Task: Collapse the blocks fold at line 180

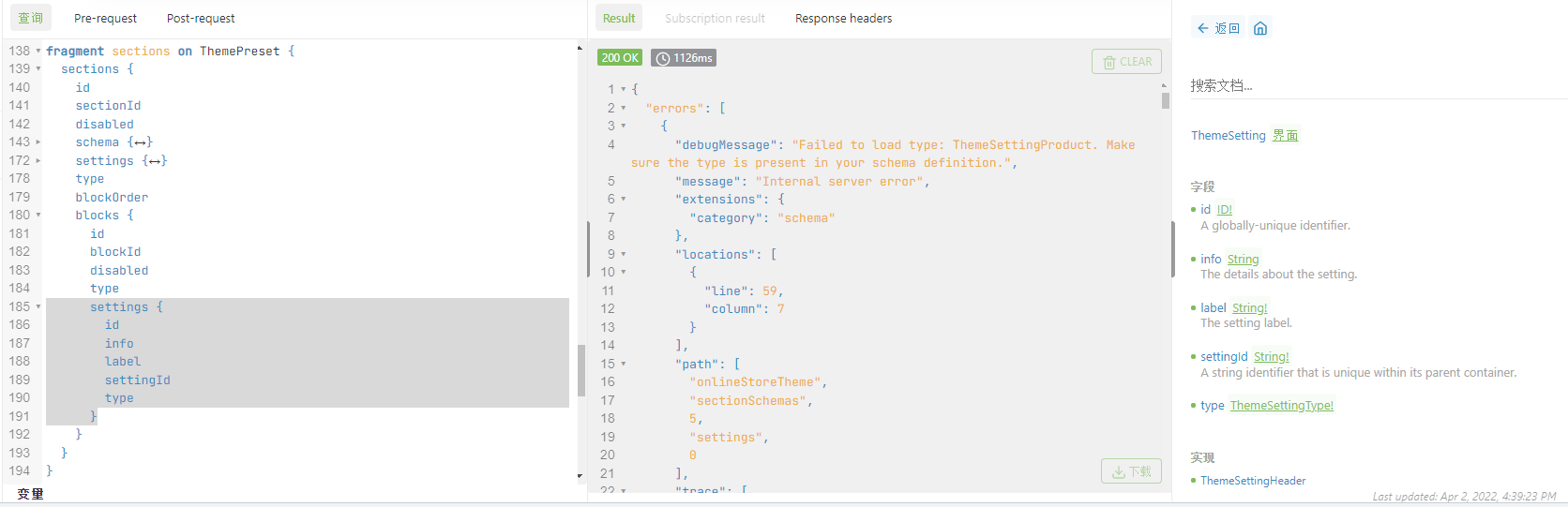Action: pos(38,216)
